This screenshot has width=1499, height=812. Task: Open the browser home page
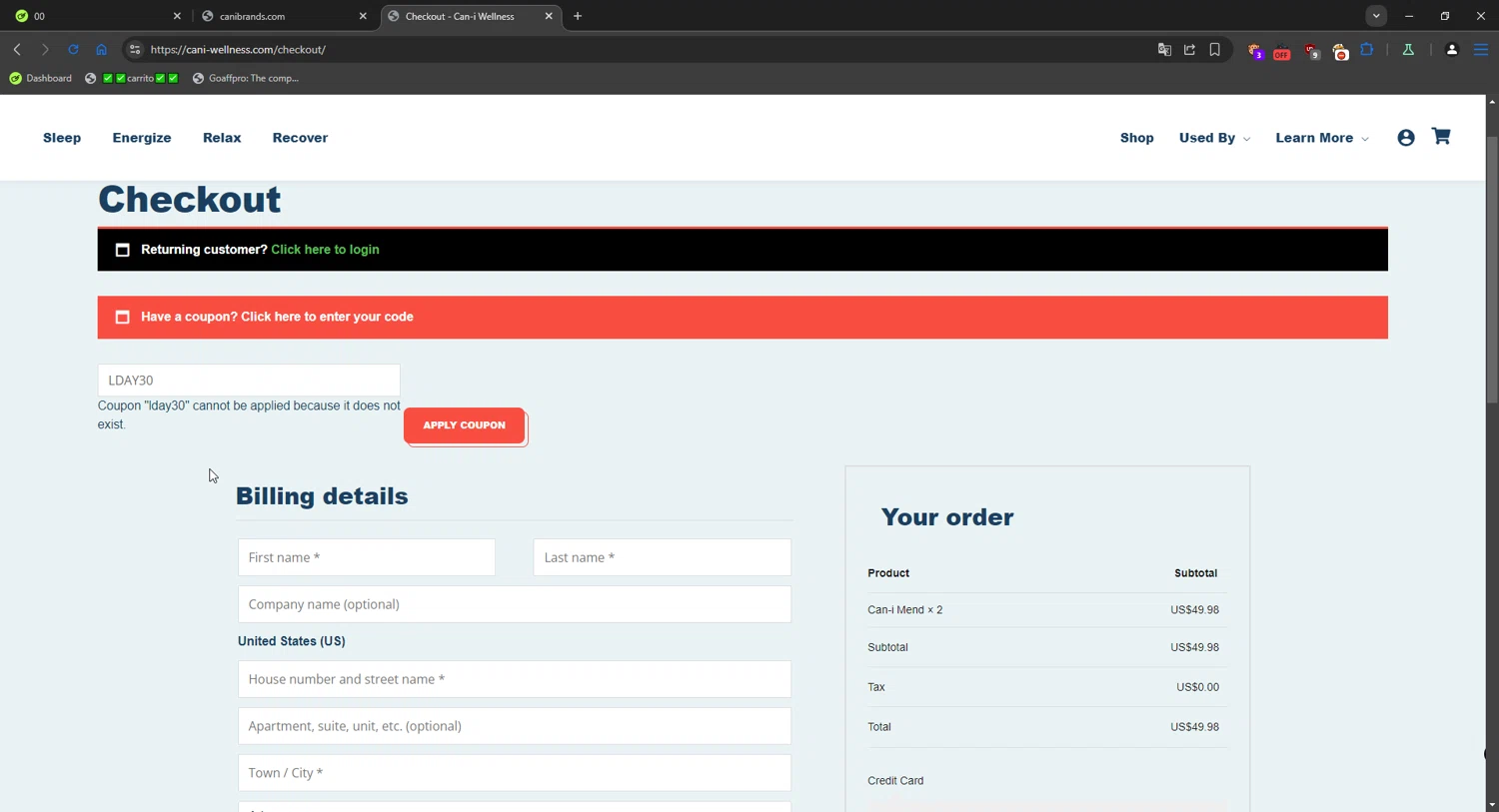point(101,49)
